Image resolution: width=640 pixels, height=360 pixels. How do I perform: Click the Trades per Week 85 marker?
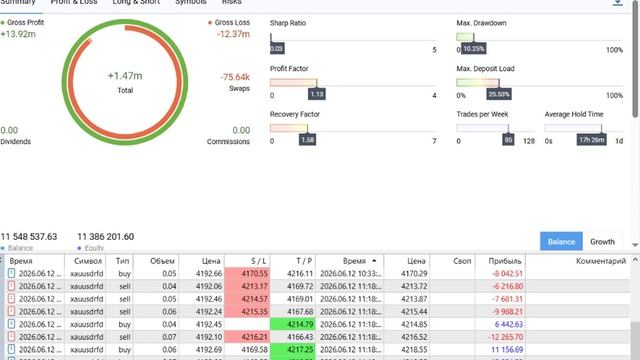point(508,140)
